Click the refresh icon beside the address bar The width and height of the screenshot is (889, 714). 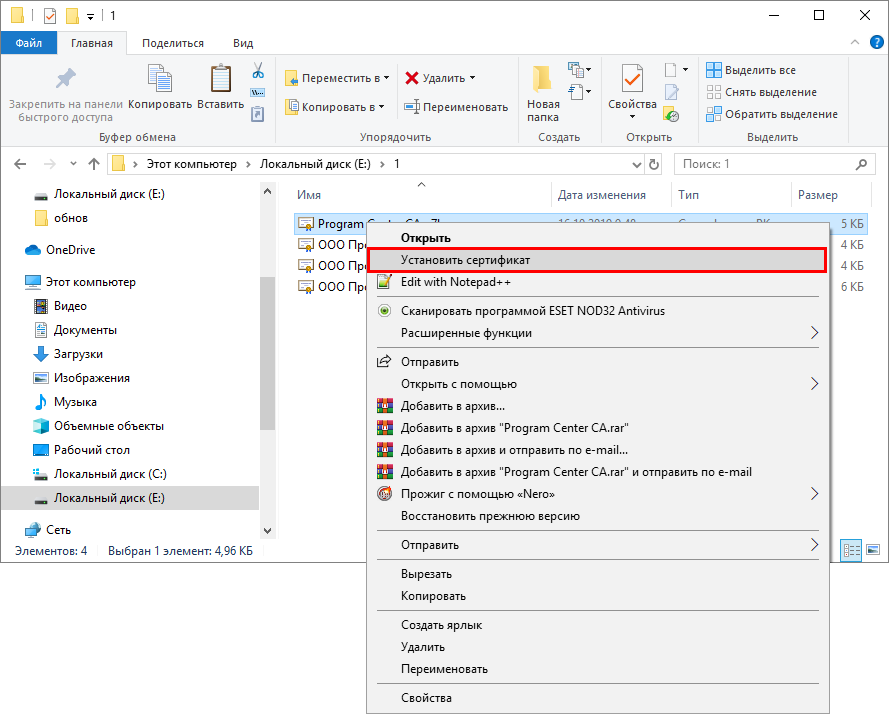click(655, 164)
